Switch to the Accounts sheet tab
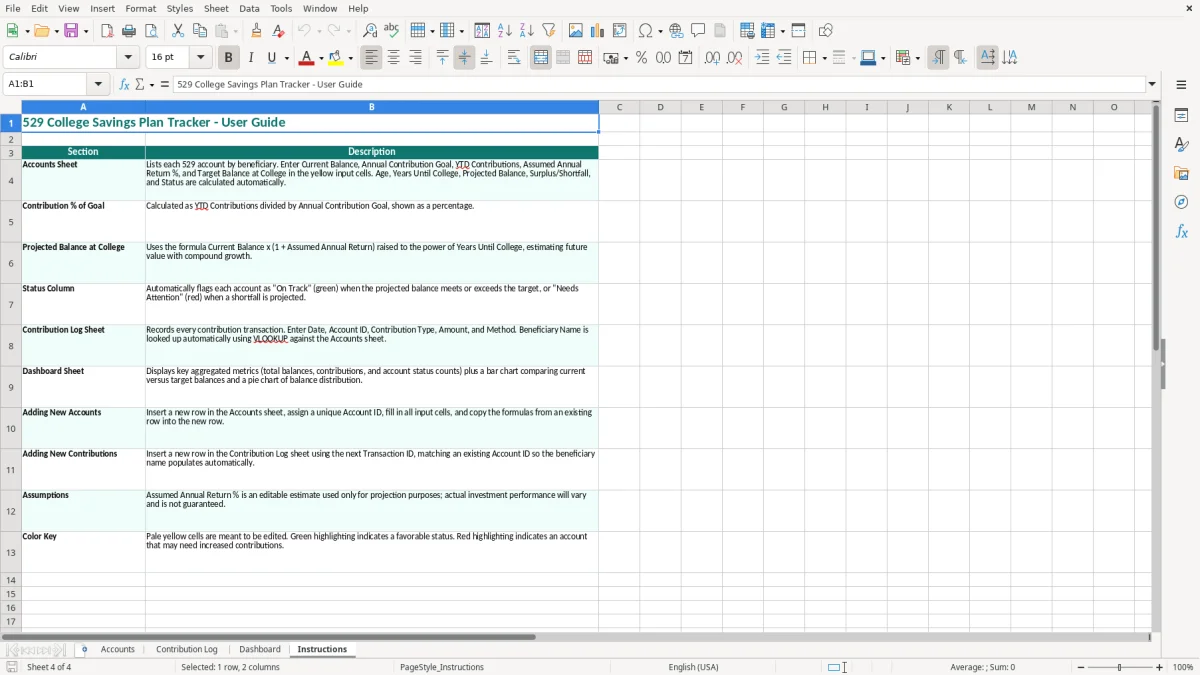The height and width of the screenshot is (675, 1200). pos(118,649)
